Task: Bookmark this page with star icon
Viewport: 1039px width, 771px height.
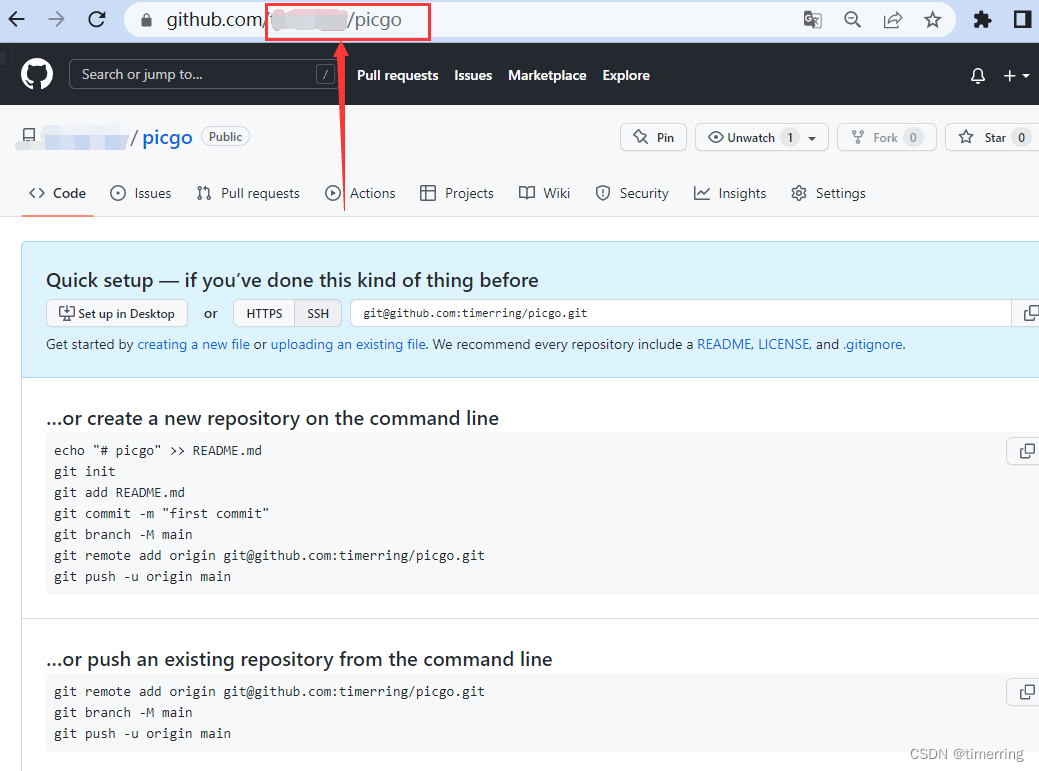Action: 932,20
